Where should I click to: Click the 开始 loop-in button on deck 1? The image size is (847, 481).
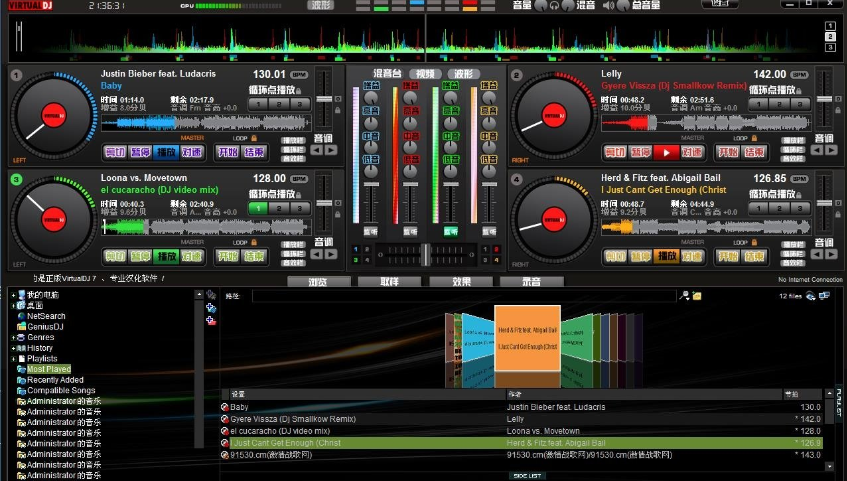pyautogui.click(x=228, y=152)
